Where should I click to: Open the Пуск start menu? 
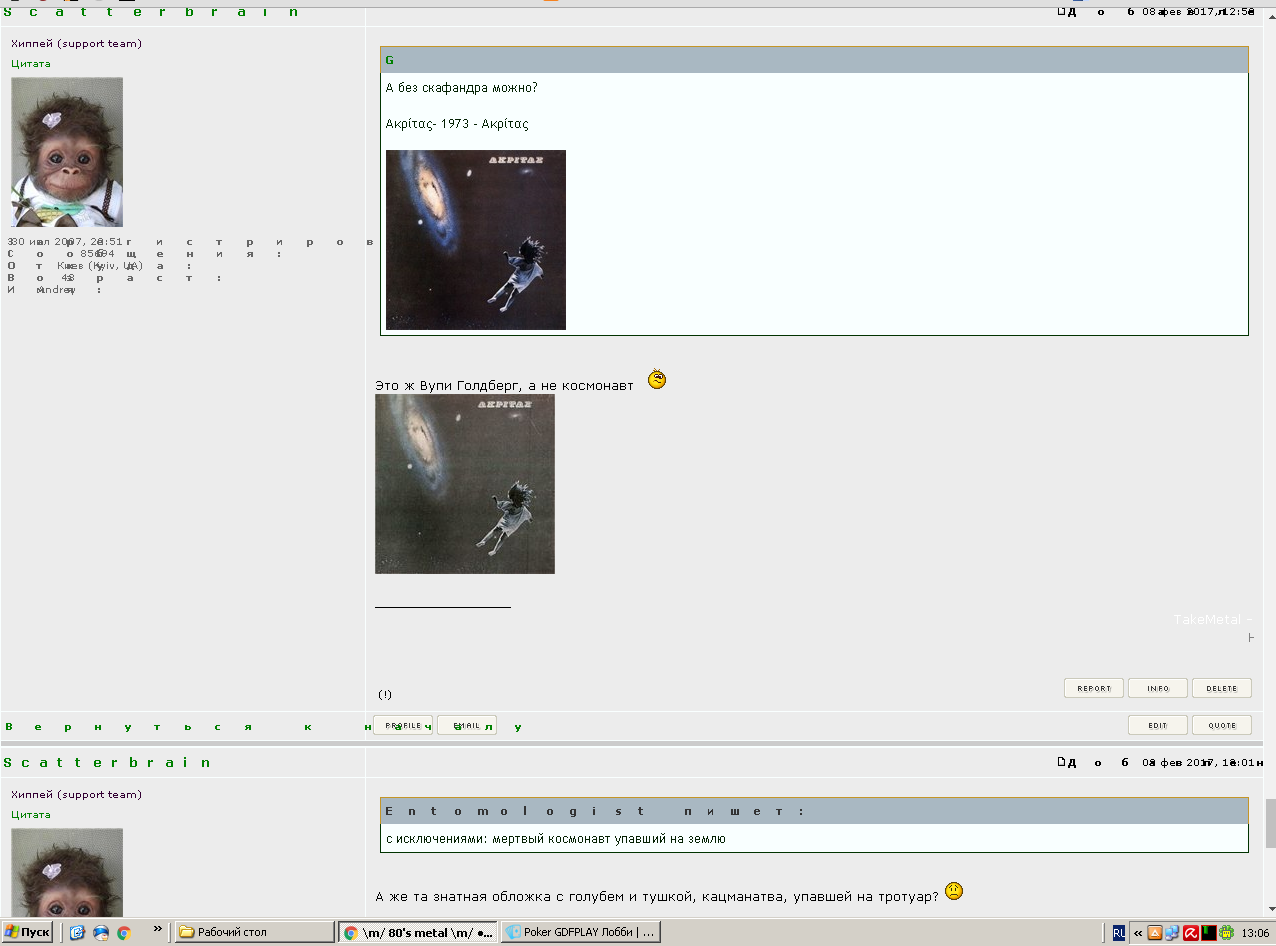coord(27,932)
